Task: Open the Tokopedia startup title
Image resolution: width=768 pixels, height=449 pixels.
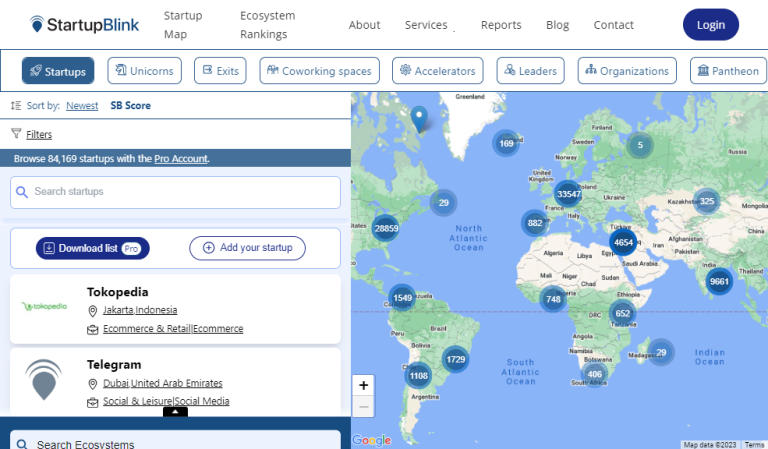Action: pyautogui.click(x=118, y=292)
